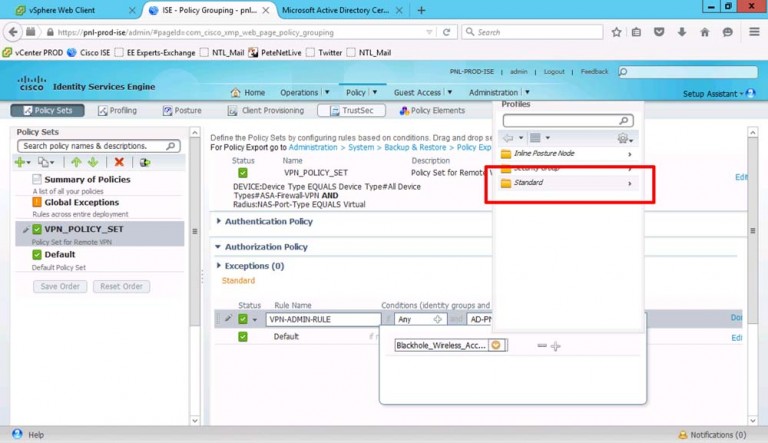
Task: Switch to the Policy Elements tab
Action: [x=432, y=110]
